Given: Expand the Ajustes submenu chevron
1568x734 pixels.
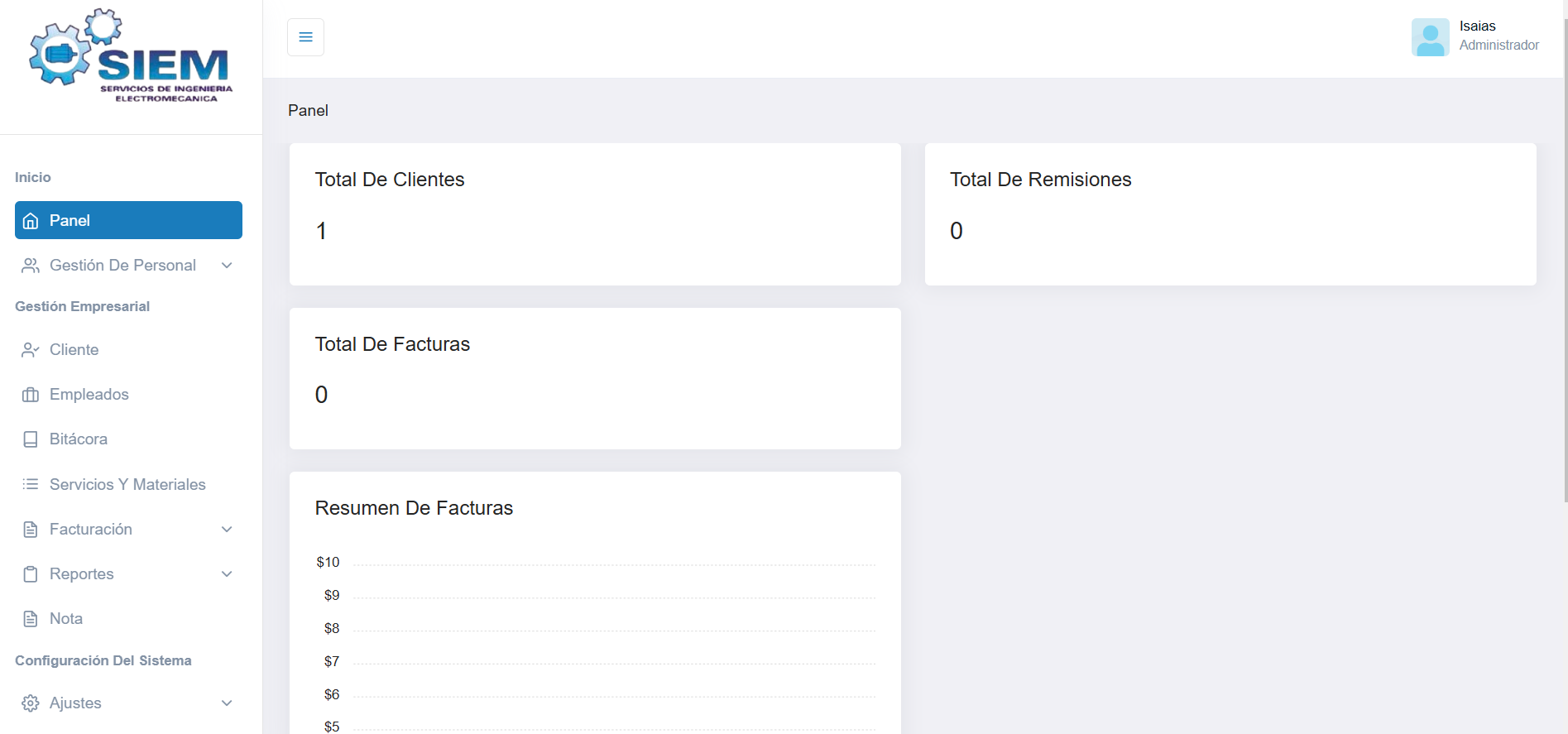Looking at the screenshot, I should click(x=227, y=703).
